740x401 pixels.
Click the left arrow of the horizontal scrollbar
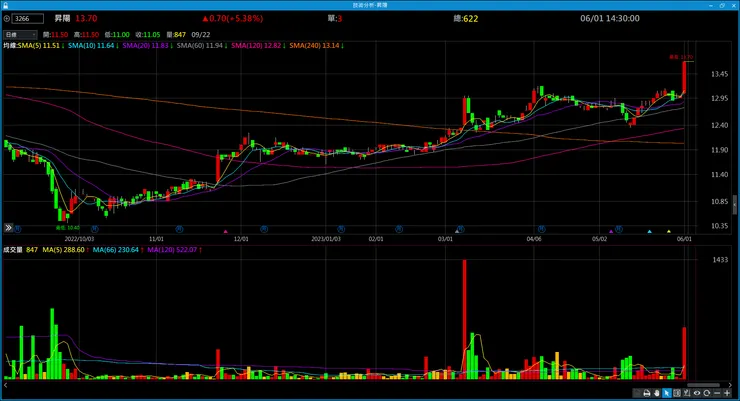6,385
